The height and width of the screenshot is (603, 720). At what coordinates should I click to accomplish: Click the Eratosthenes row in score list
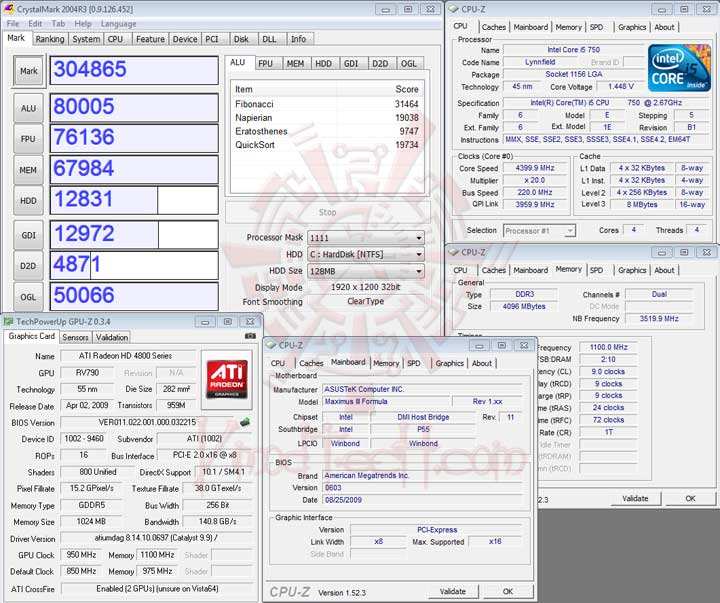click(x=326, y=131)
